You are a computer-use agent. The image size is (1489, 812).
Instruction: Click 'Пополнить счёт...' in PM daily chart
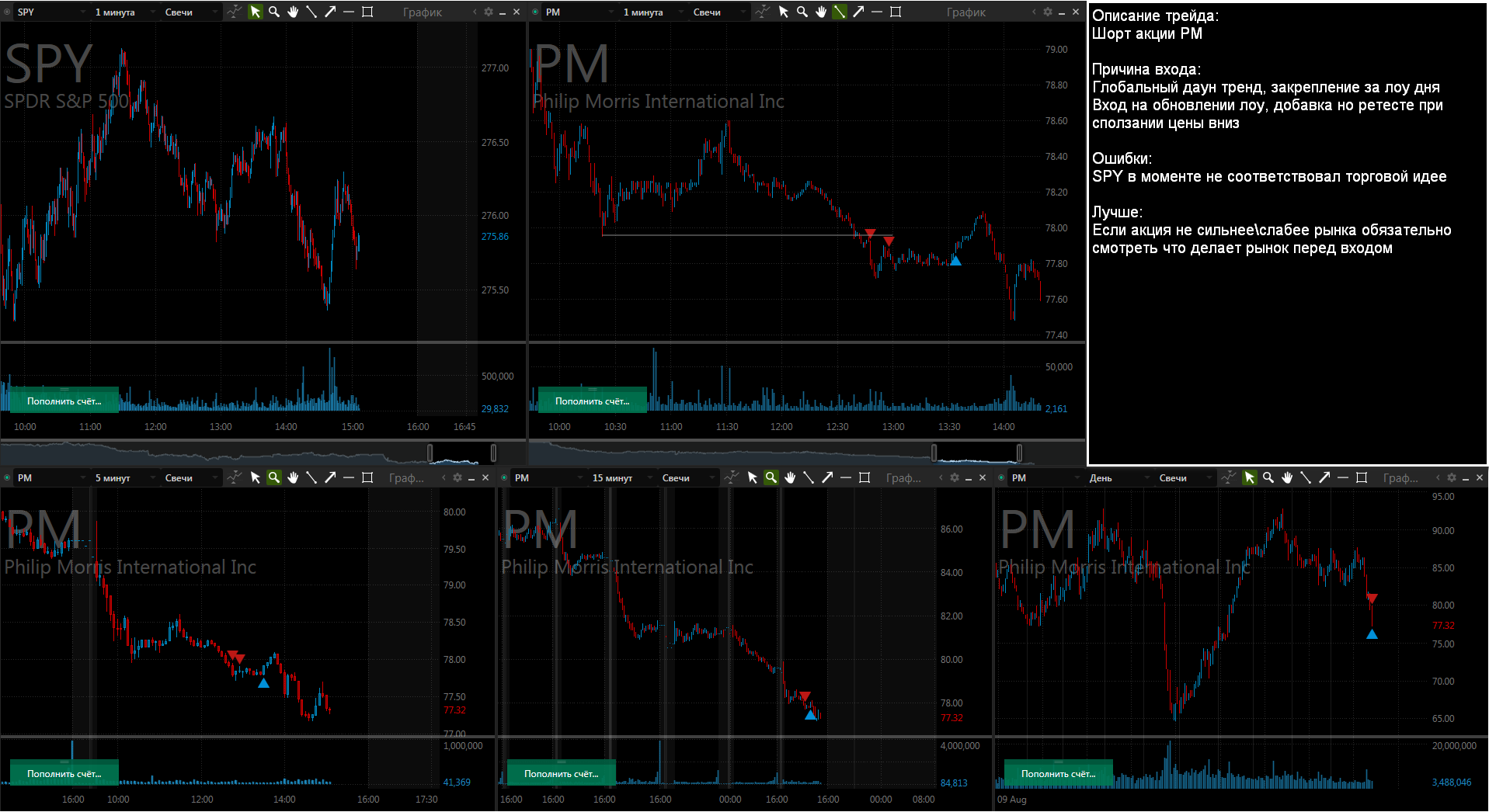(1059, 773)
